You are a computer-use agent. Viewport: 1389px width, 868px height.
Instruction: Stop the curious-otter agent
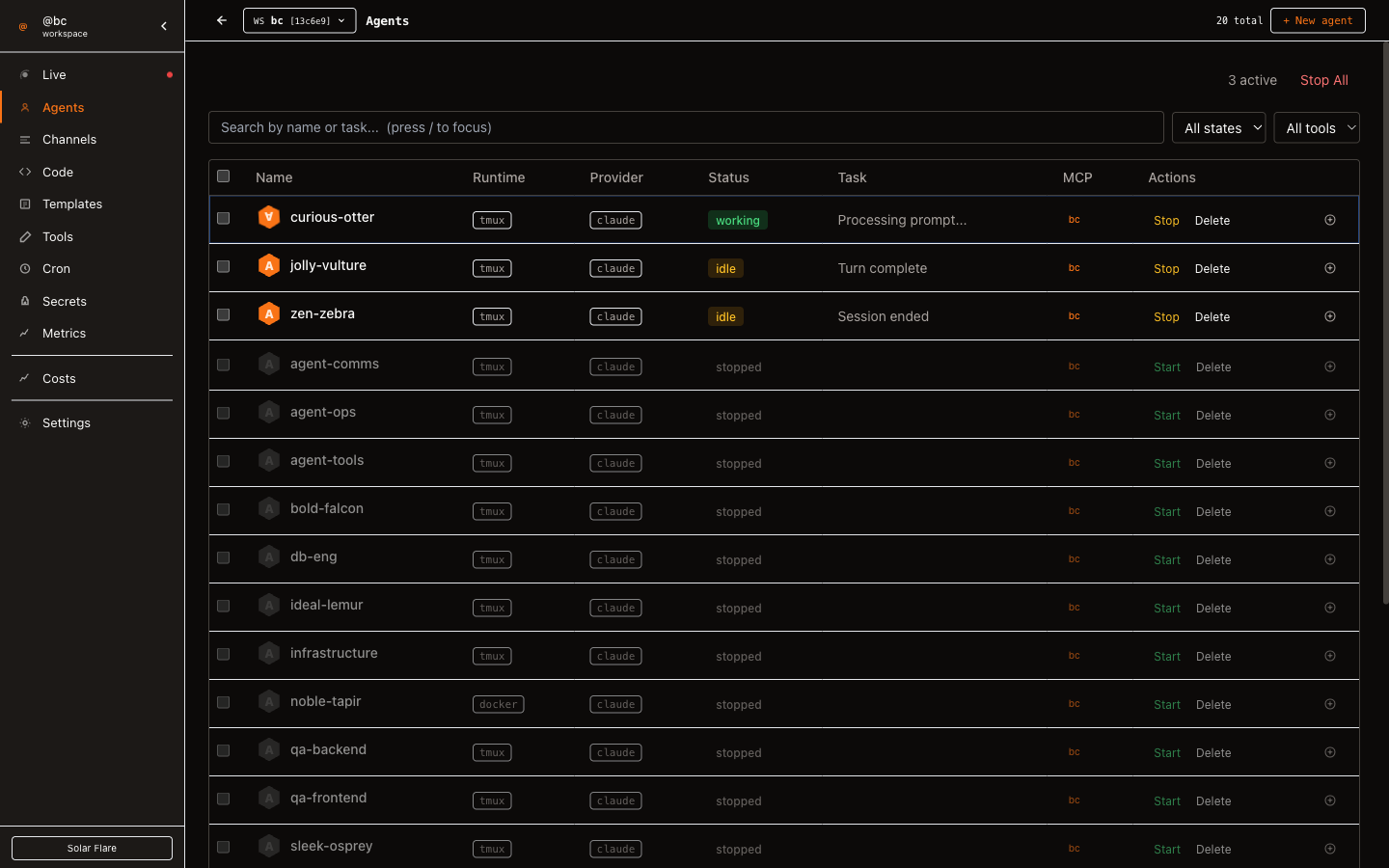(1166, 220)
